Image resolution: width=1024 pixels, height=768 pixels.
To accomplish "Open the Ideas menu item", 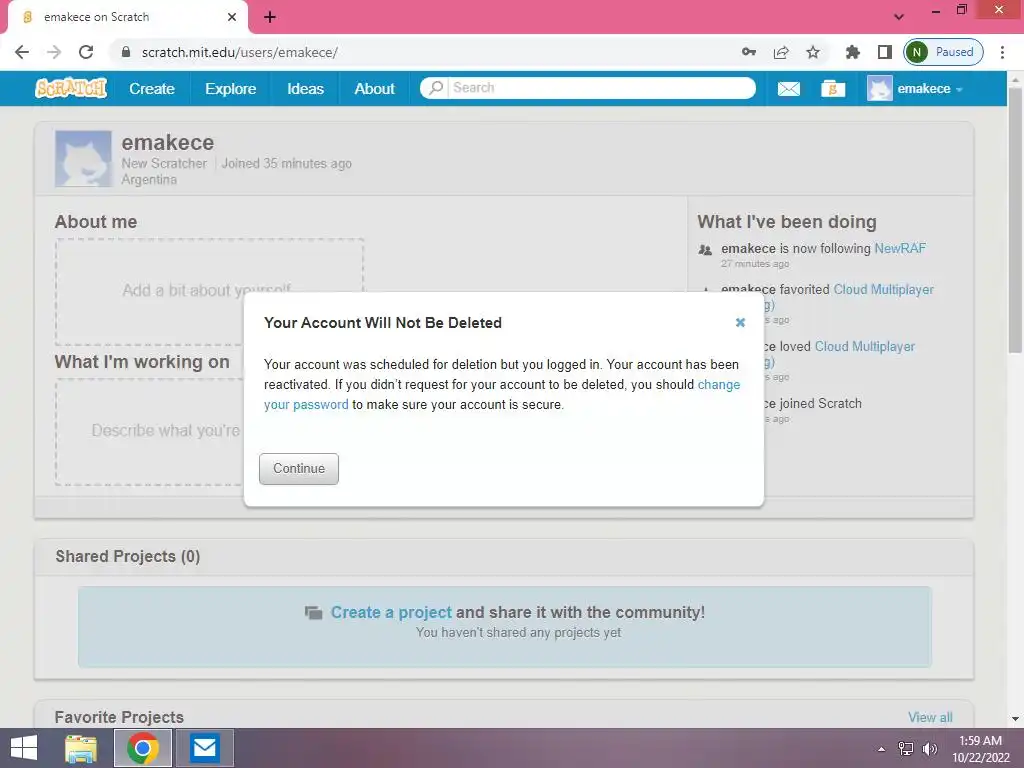I will pyautogui.click(x=305, y=88).
